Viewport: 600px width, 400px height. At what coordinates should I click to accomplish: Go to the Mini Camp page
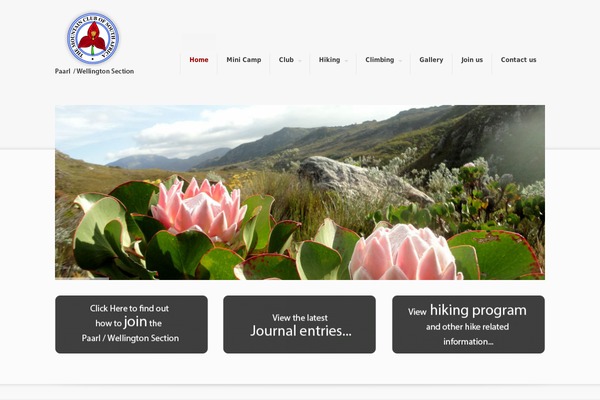tap(244, 60)
